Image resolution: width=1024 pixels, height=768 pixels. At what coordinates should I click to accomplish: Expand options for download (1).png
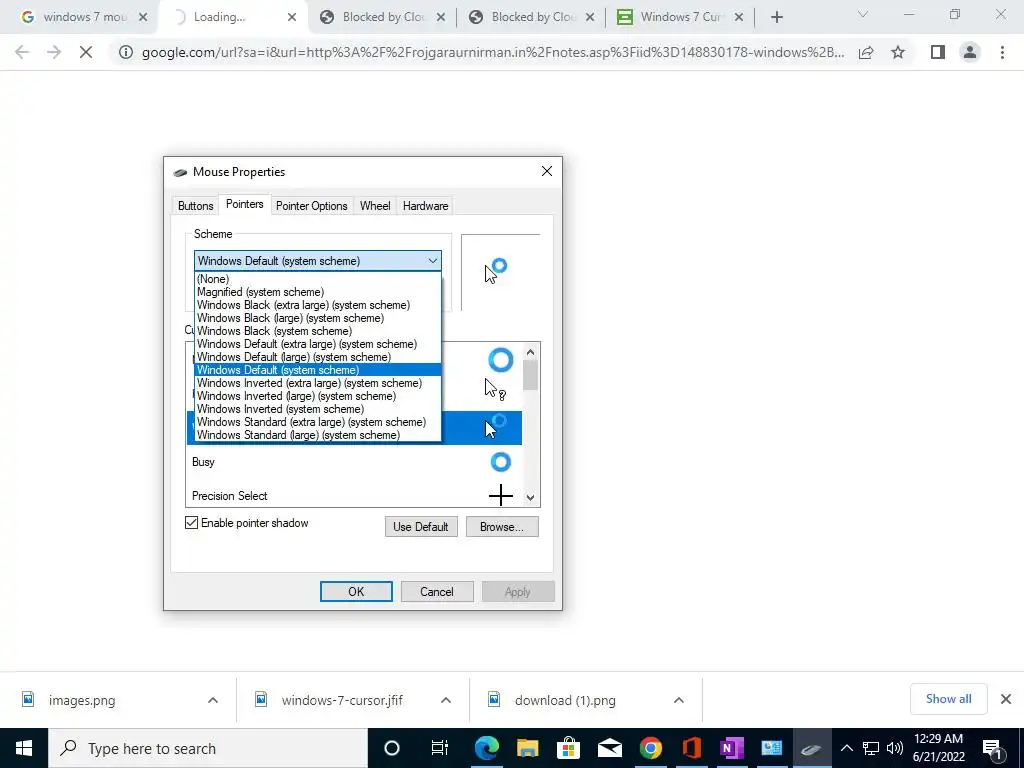[x=679, y=700]
